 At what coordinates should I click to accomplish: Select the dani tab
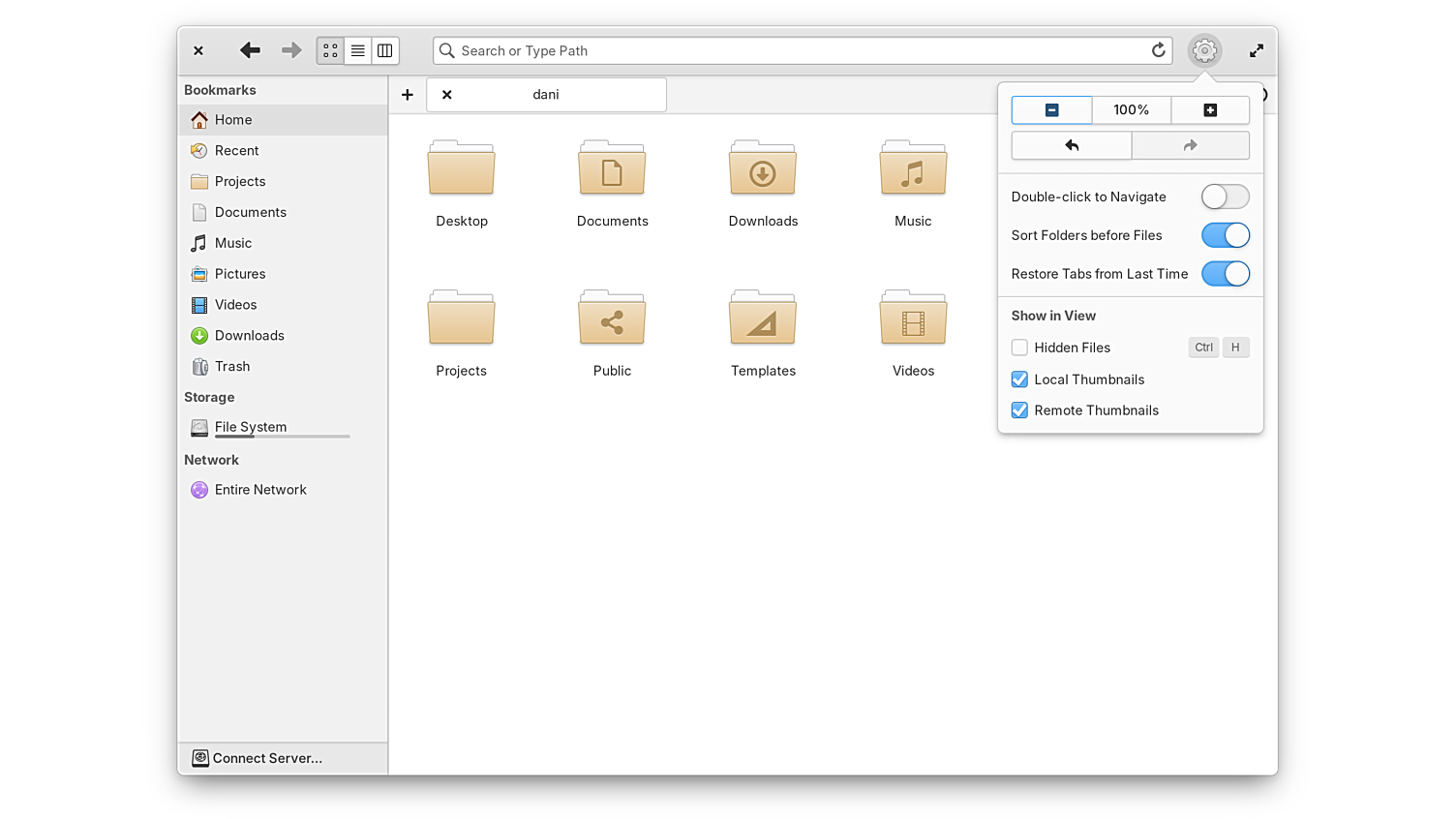546,95
